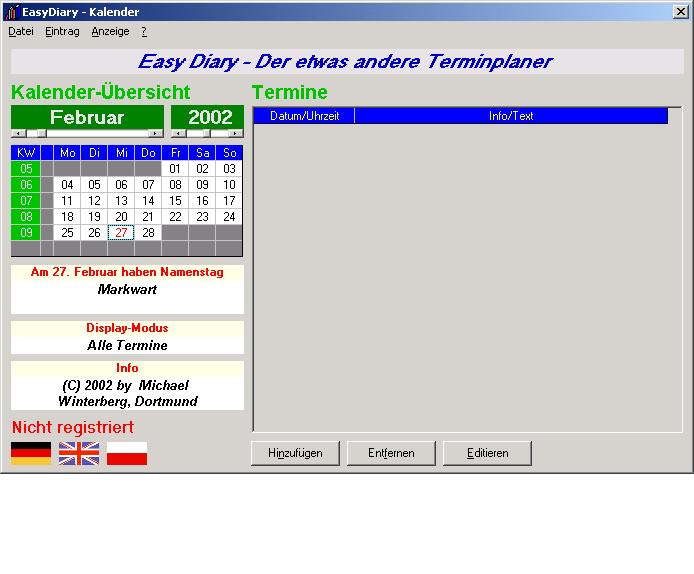Select calendar day 27
The width and height of the screenshot is (694, 574).
tap(121, 233)
